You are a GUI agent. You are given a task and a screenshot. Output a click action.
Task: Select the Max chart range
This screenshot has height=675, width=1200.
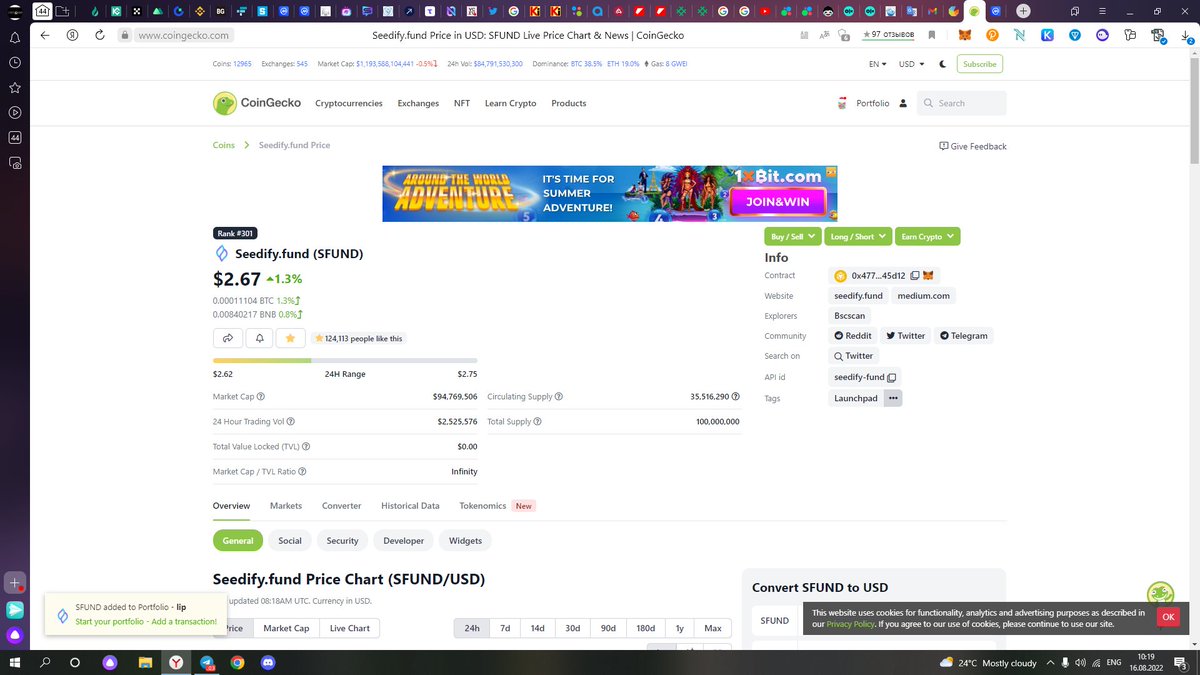coord(712,628)
